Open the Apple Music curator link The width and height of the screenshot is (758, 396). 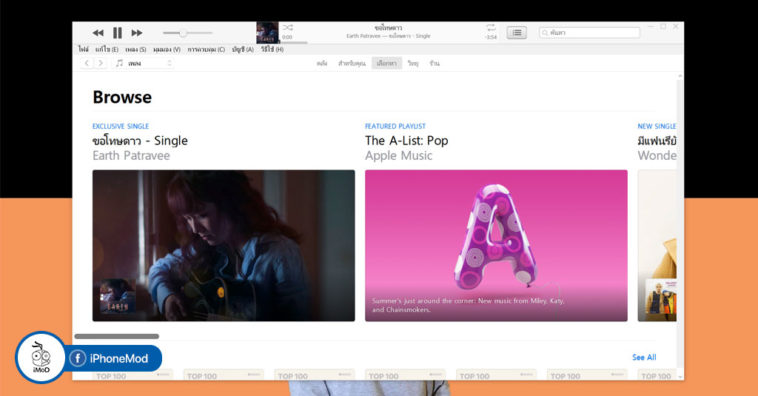[398, 156]
